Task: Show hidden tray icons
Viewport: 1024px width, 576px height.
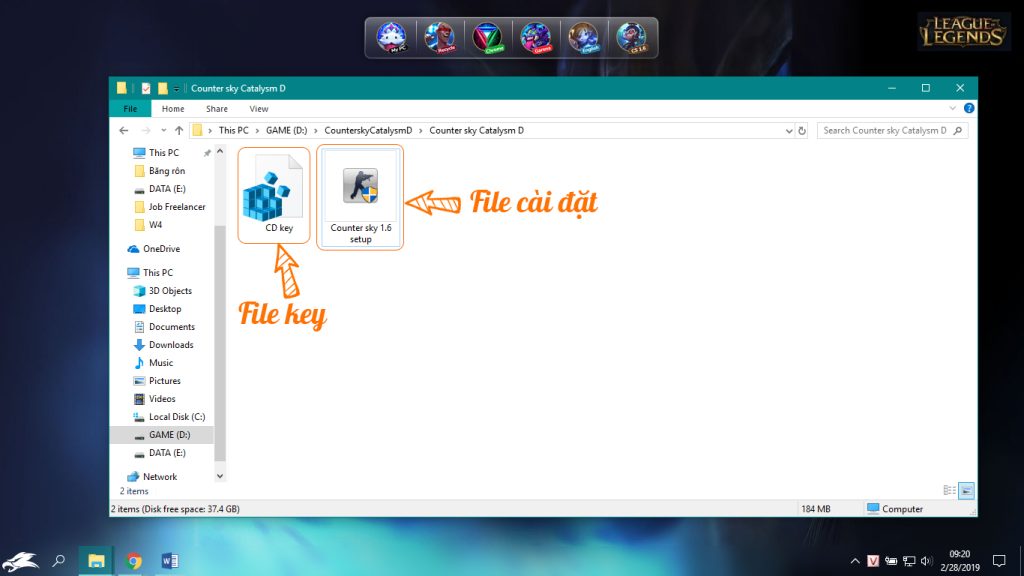Action: pyautogui.click(x=855, y=560)
